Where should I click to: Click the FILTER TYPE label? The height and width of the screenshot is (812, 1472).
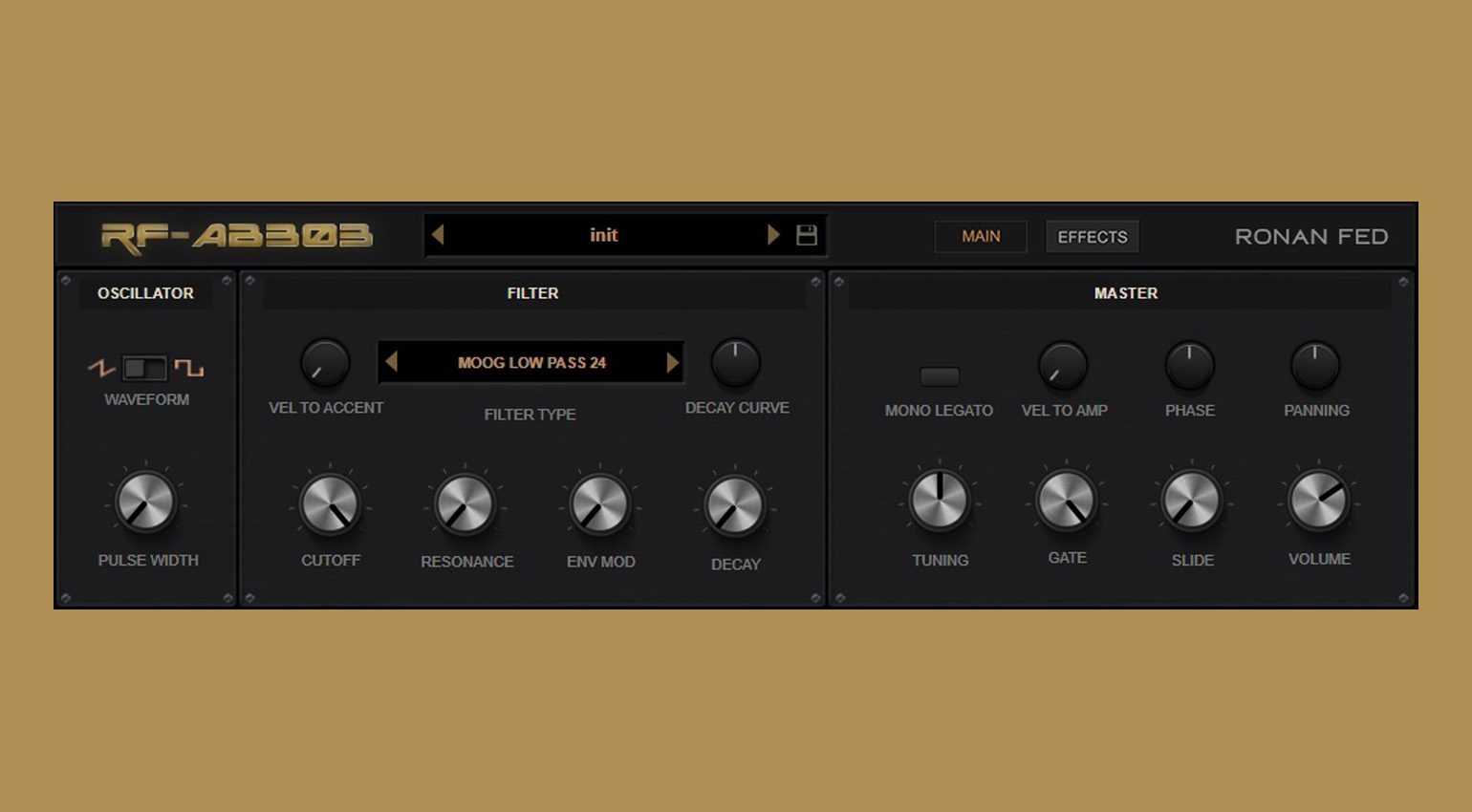point(530,415)
